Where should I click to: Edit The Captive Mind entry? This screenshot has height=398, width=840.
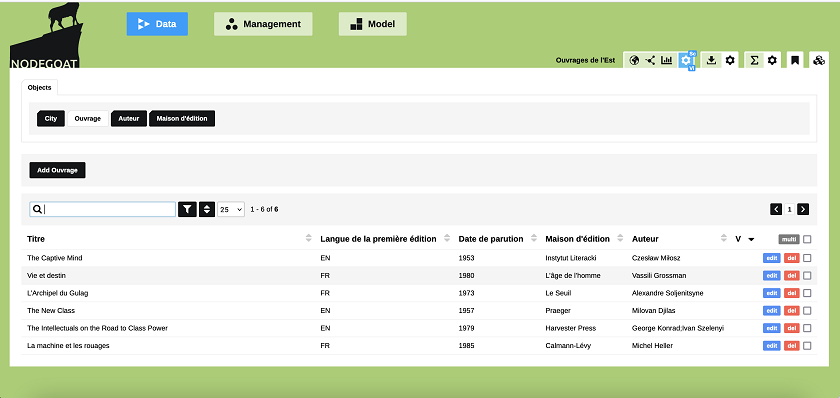click(x=772, y=258)
